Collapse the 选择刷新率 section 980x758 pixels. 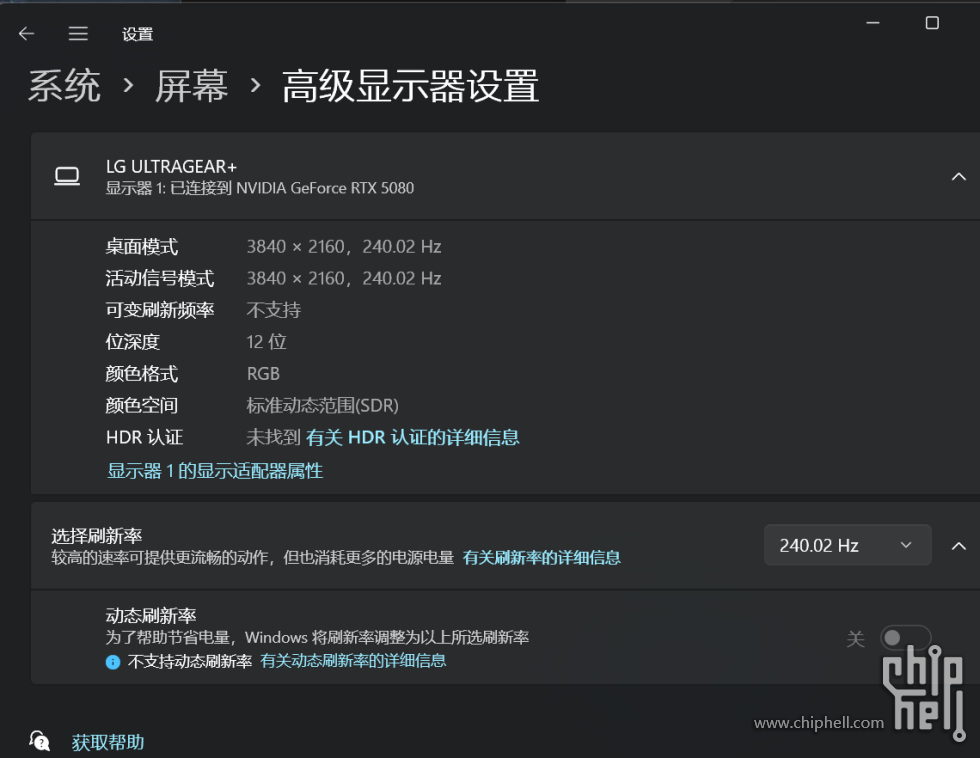pyautogui.click(x=958, y=546)
